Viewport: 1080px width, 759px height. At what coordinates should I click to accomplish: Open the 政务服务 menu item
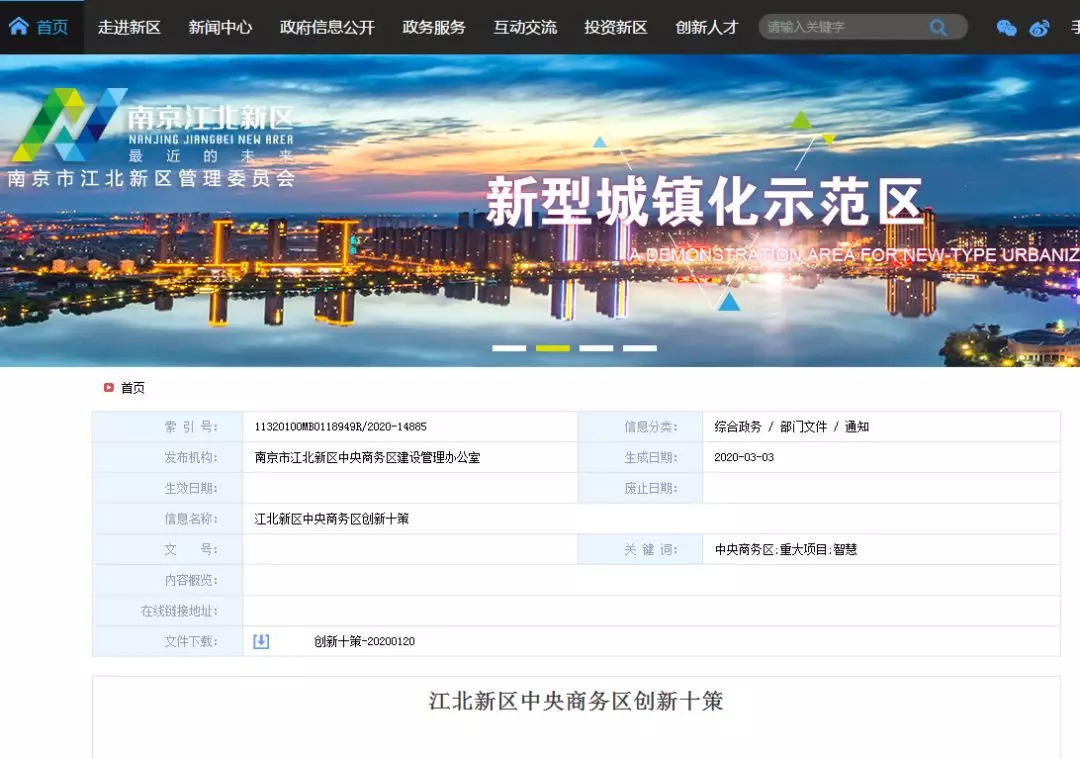pos(434,28)
